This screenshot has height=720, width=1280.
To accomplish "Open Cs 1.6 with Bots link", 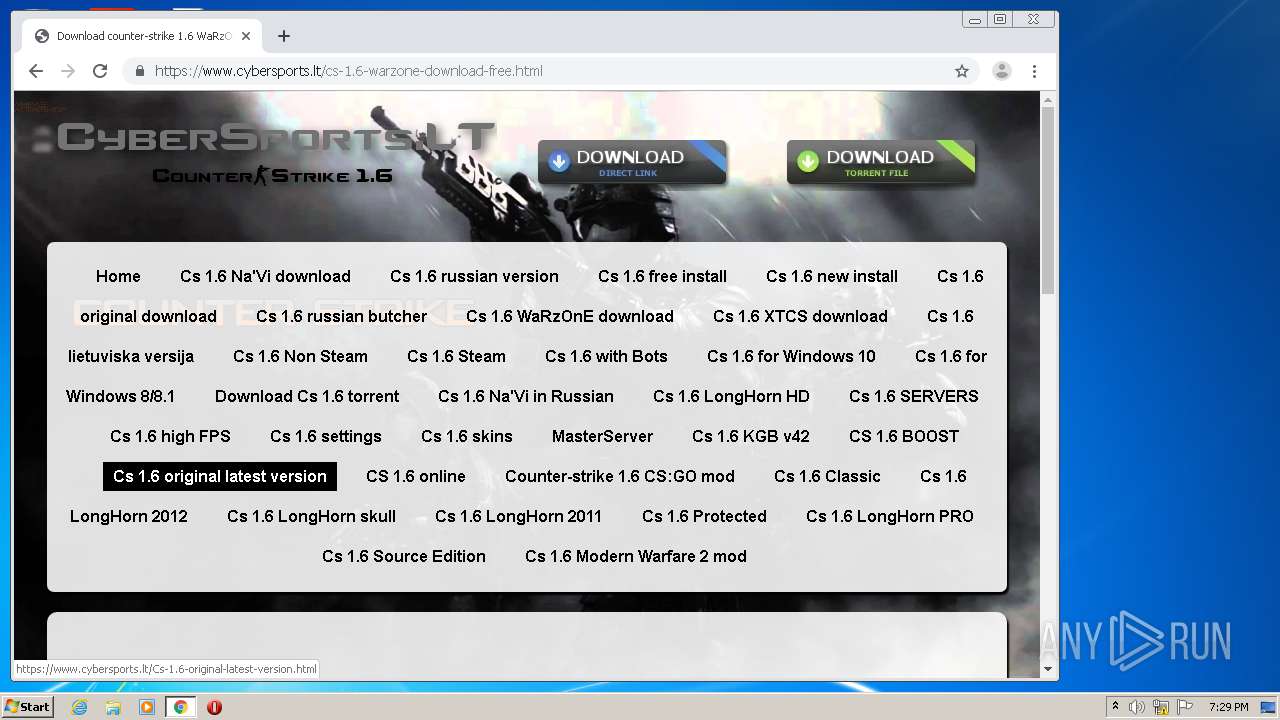I will coord(606,356).
